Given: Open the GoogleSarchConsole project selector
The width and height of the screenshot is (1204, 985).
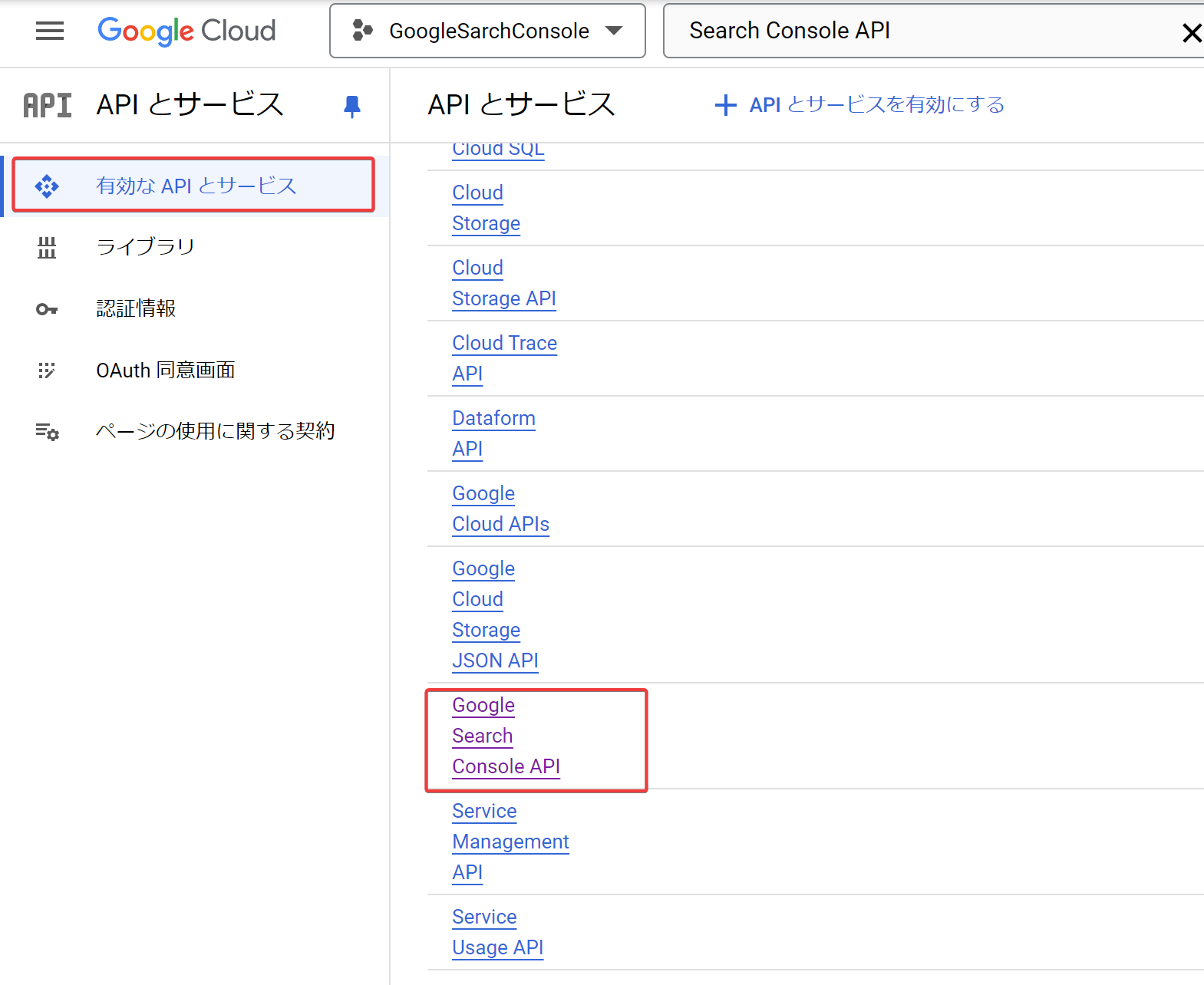Looking at the screenshot, I should pos(487,31).
